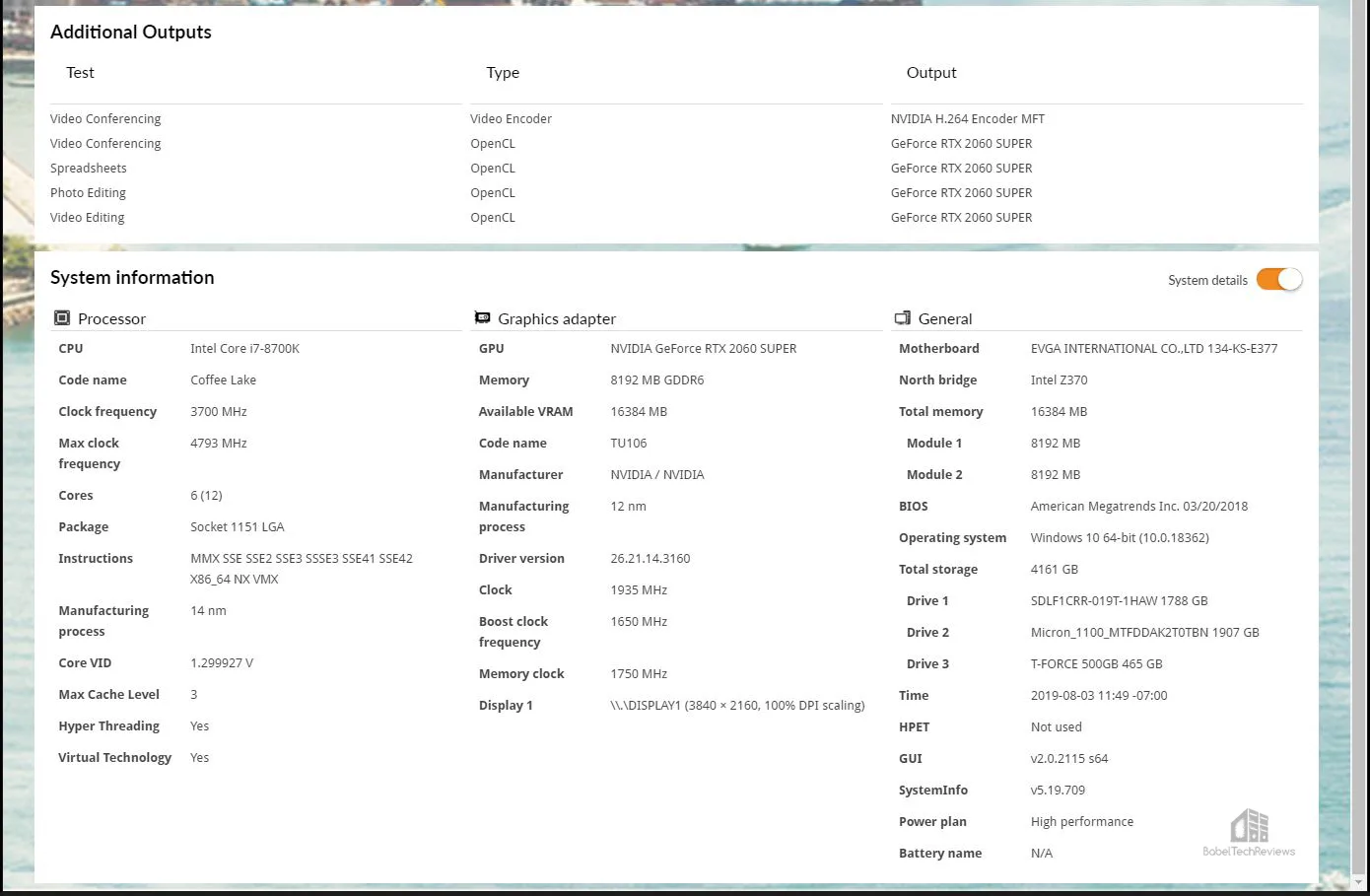
Task: Select the Test column header
Action: pyautogui.click(x=80, y=73)
